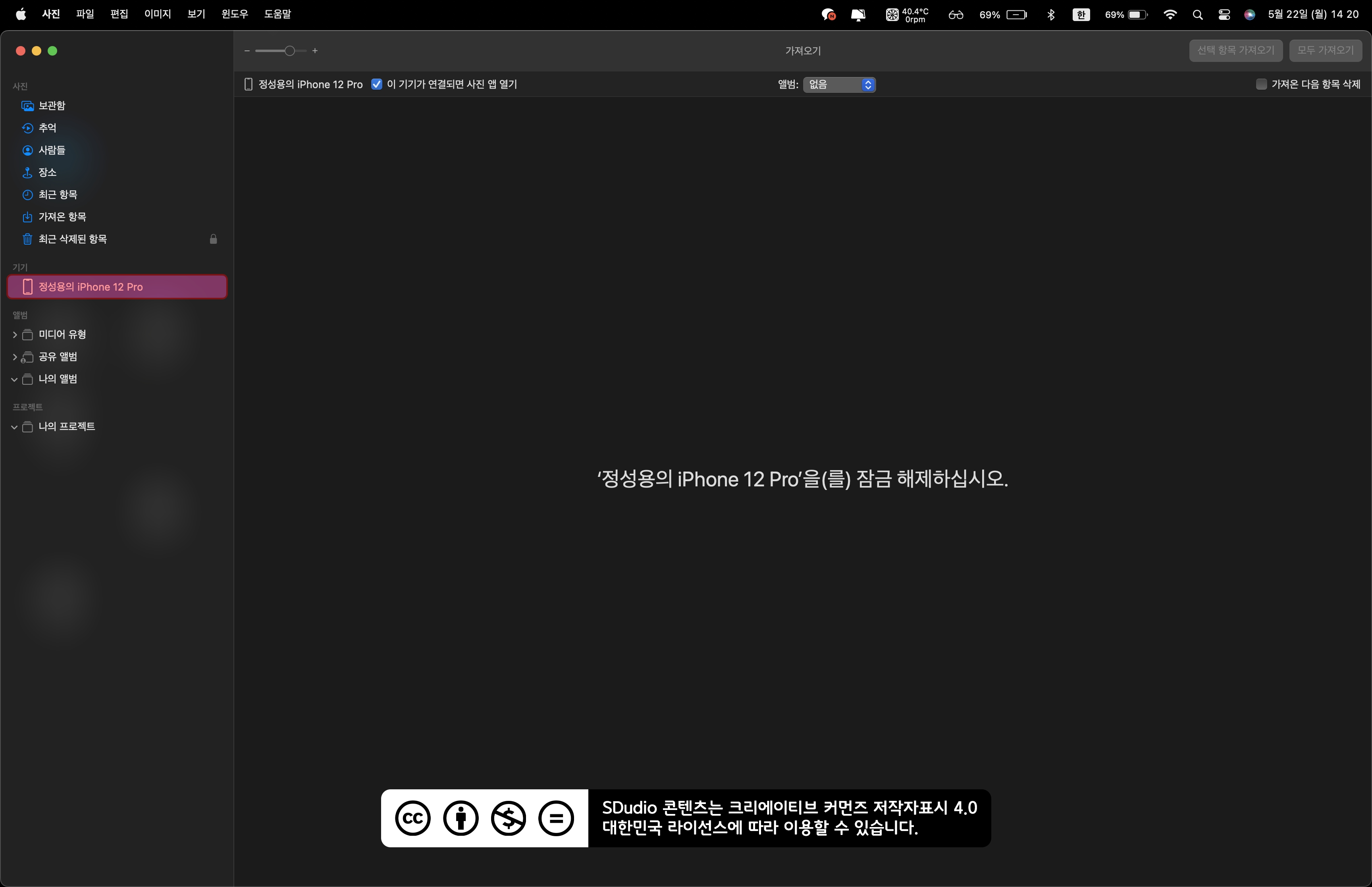
Task: Open the 앨범 없음 dropdown
Action: click(x=839, y=85)
